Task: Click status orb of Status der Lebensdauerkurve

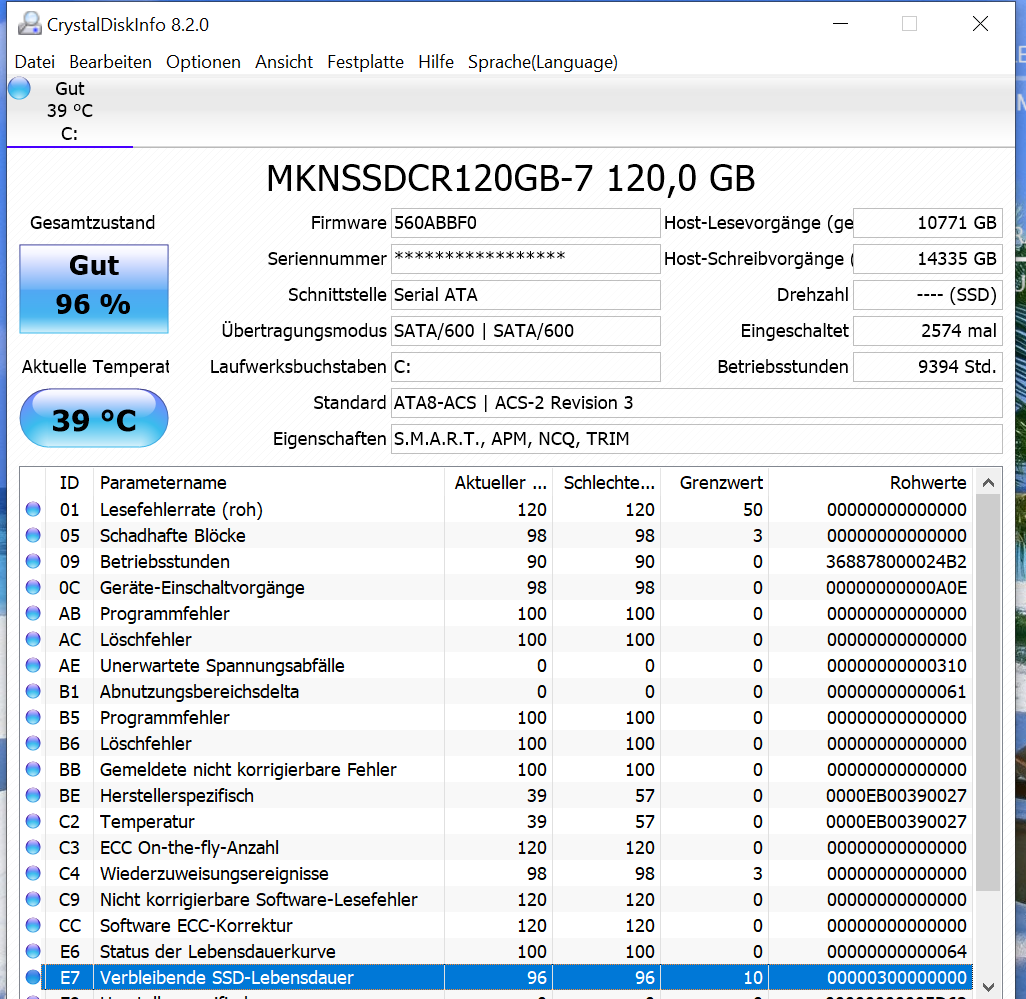Action: click(x=33, y=951)
